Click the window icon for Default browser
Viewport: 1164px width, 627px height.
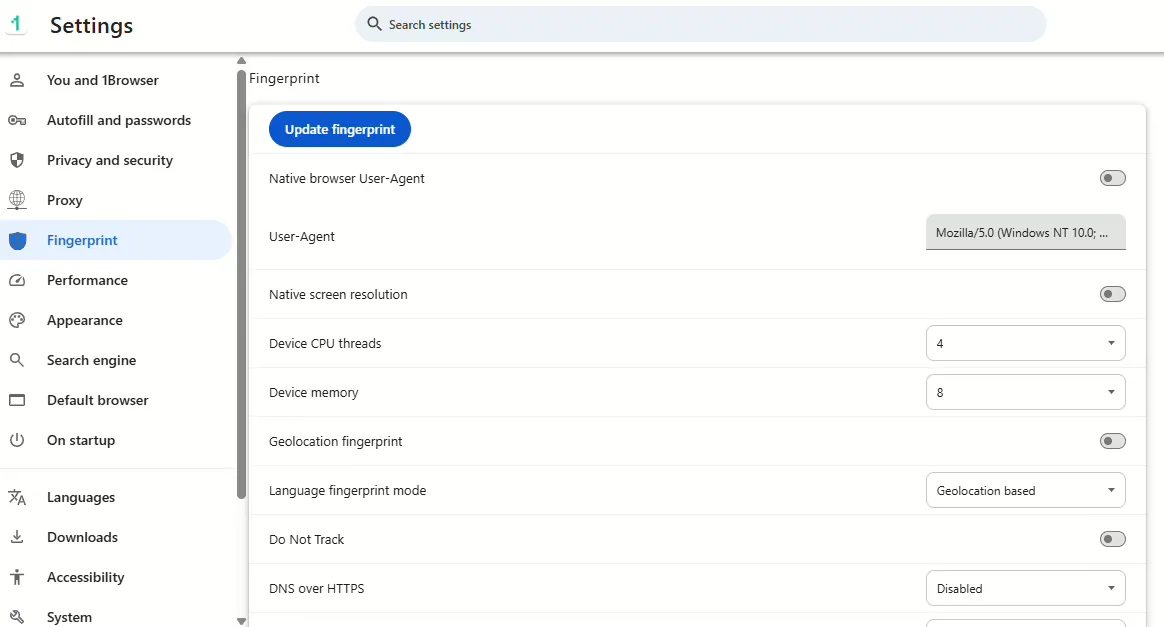(x=17, y=400)
